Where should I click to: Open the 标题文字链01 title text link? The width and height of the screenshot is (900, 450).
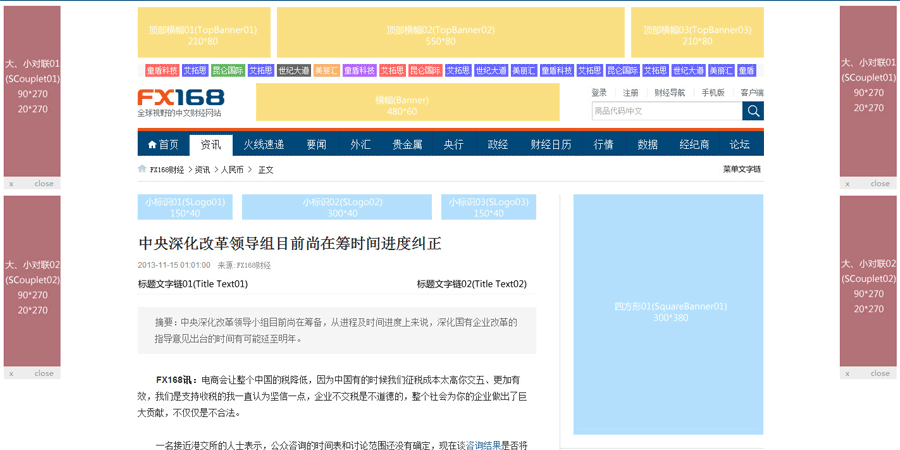pyautogui.click(x=193, y=284)
